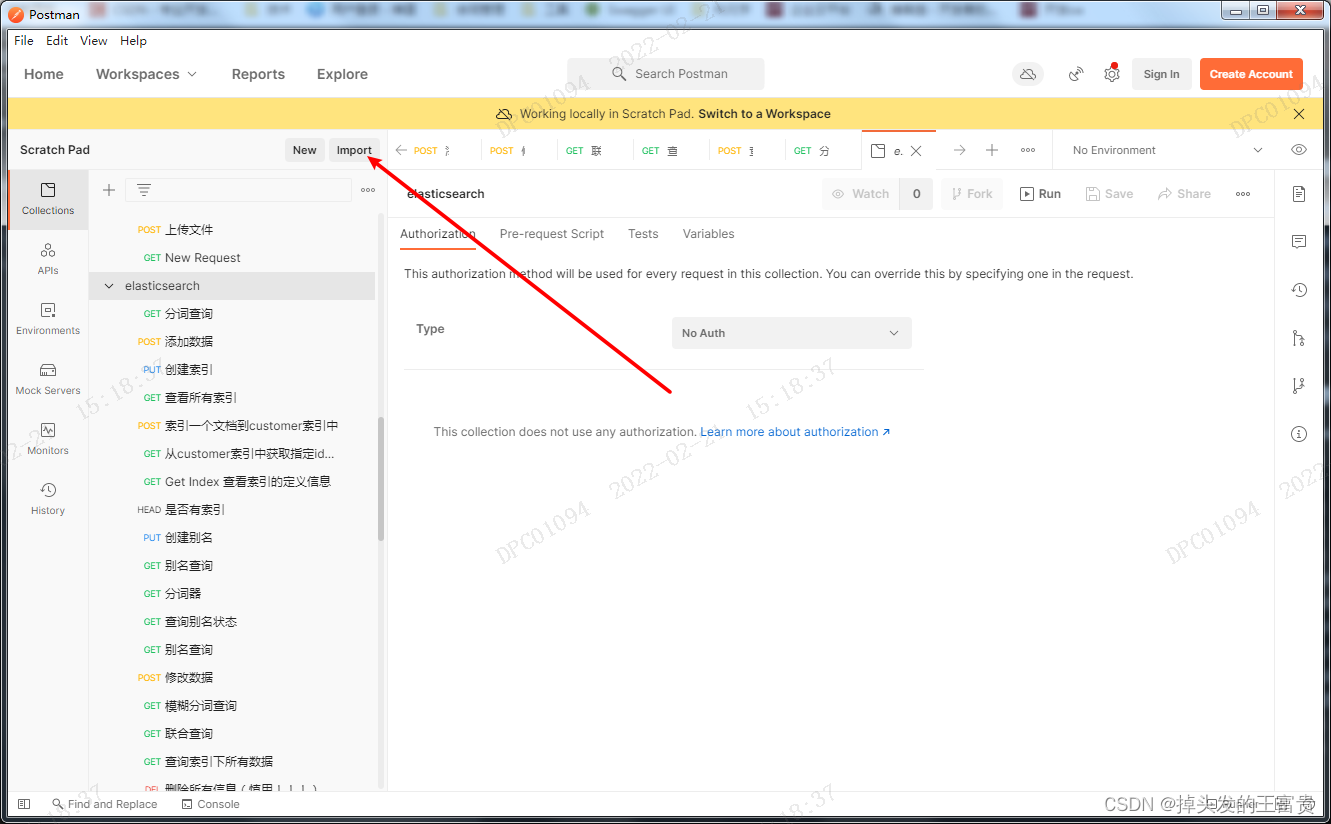Open the settings gear icon in the header
1331x824 pixels.
point(1111,74)
